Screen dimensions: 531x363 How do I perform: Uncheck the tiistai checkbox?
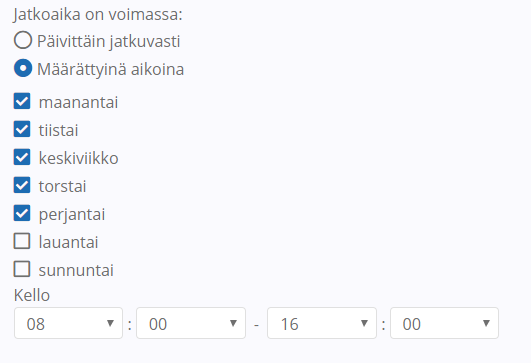point(22,129)
